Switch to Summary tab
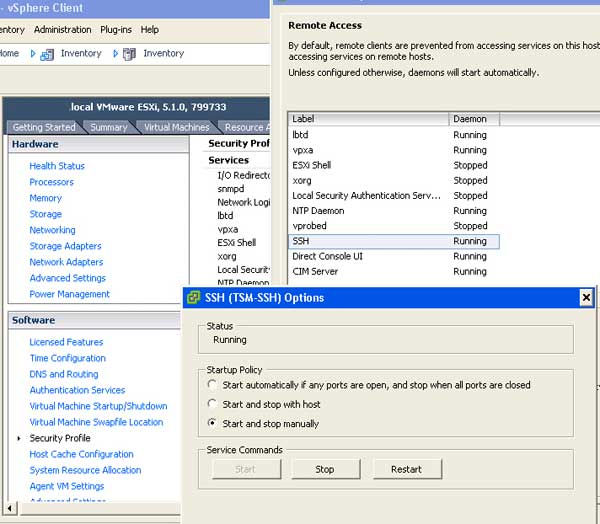 tap(109, 127)
